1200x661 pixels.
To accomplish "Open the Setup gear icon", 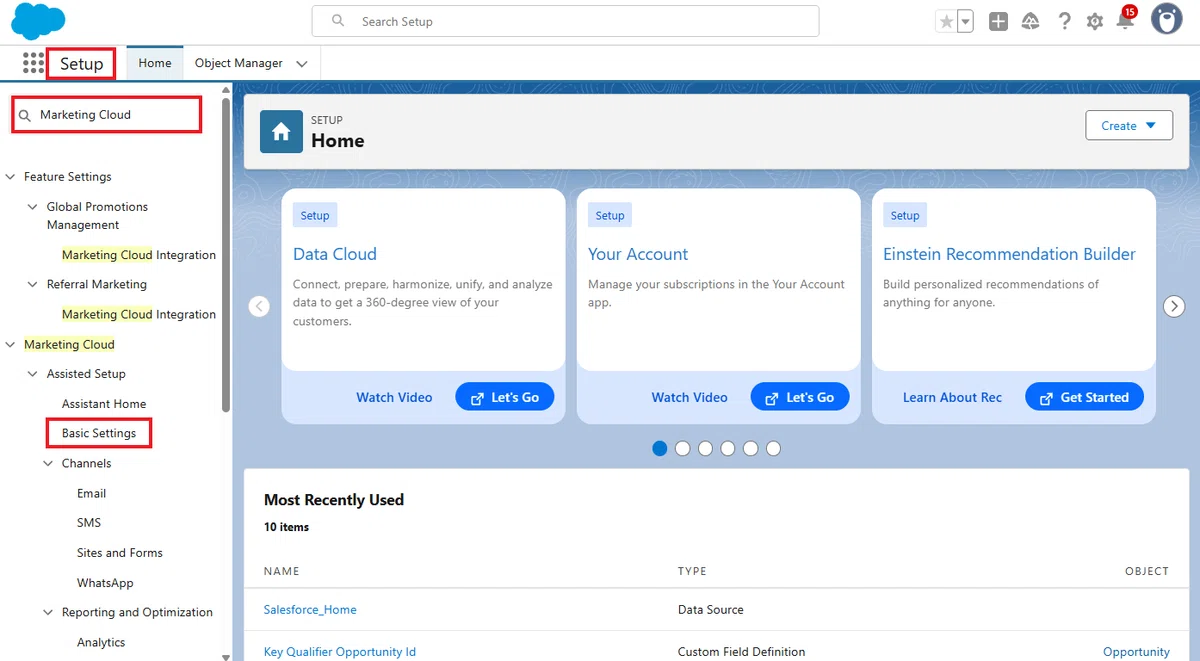I will point(1095,21).
